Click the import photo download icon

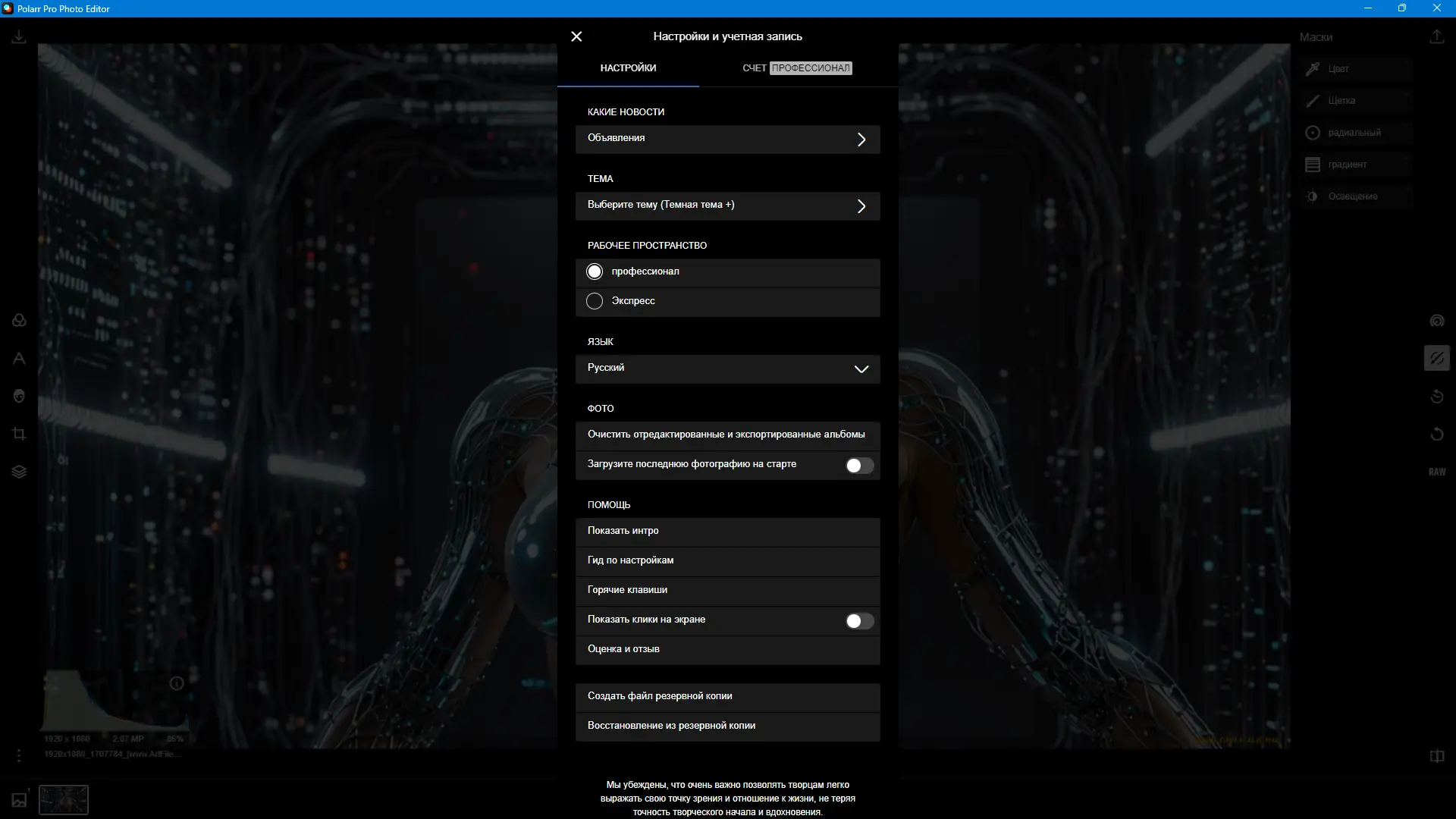[x=19, y=36]
